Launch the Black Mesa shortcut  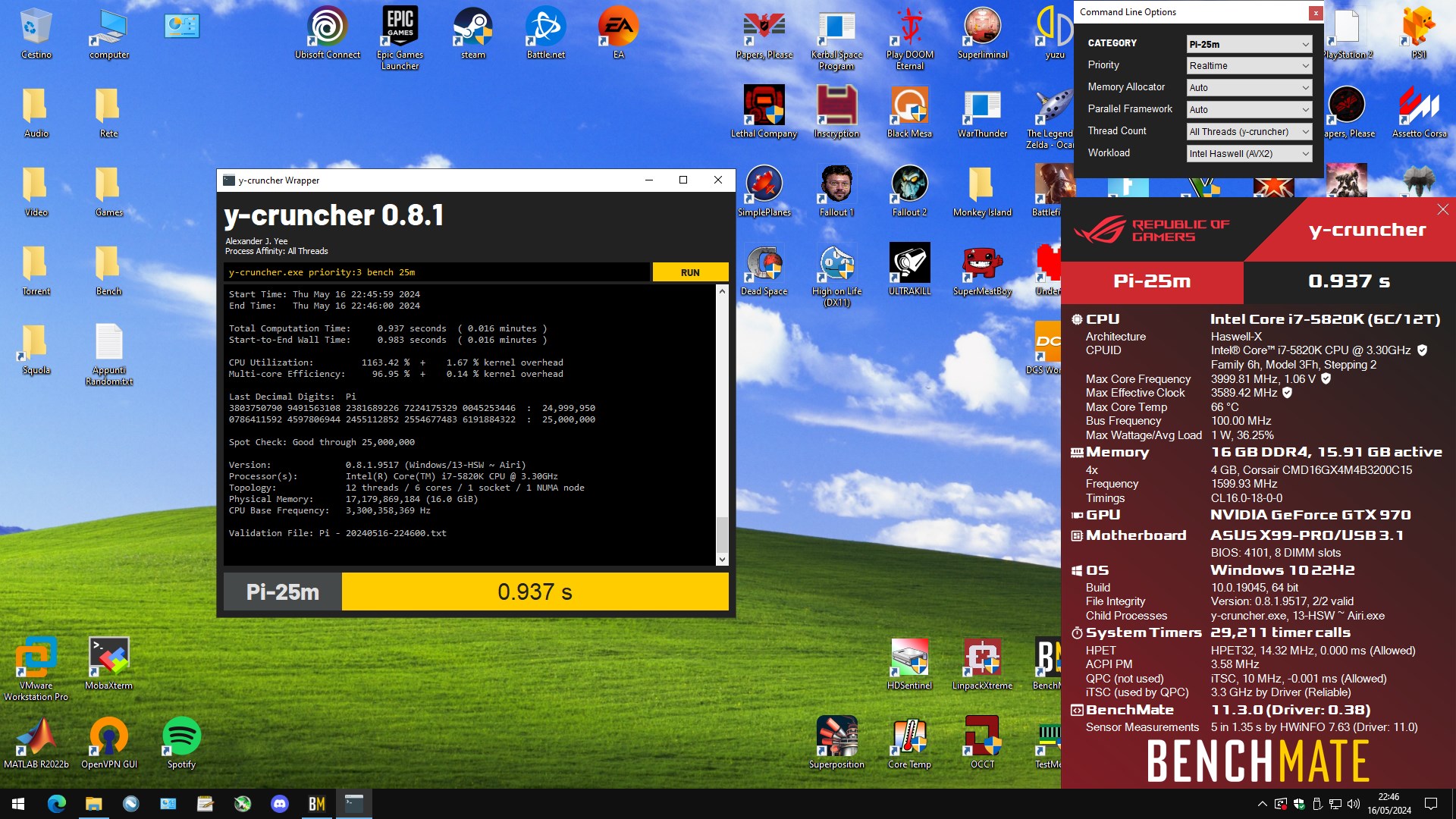(909, 112)
